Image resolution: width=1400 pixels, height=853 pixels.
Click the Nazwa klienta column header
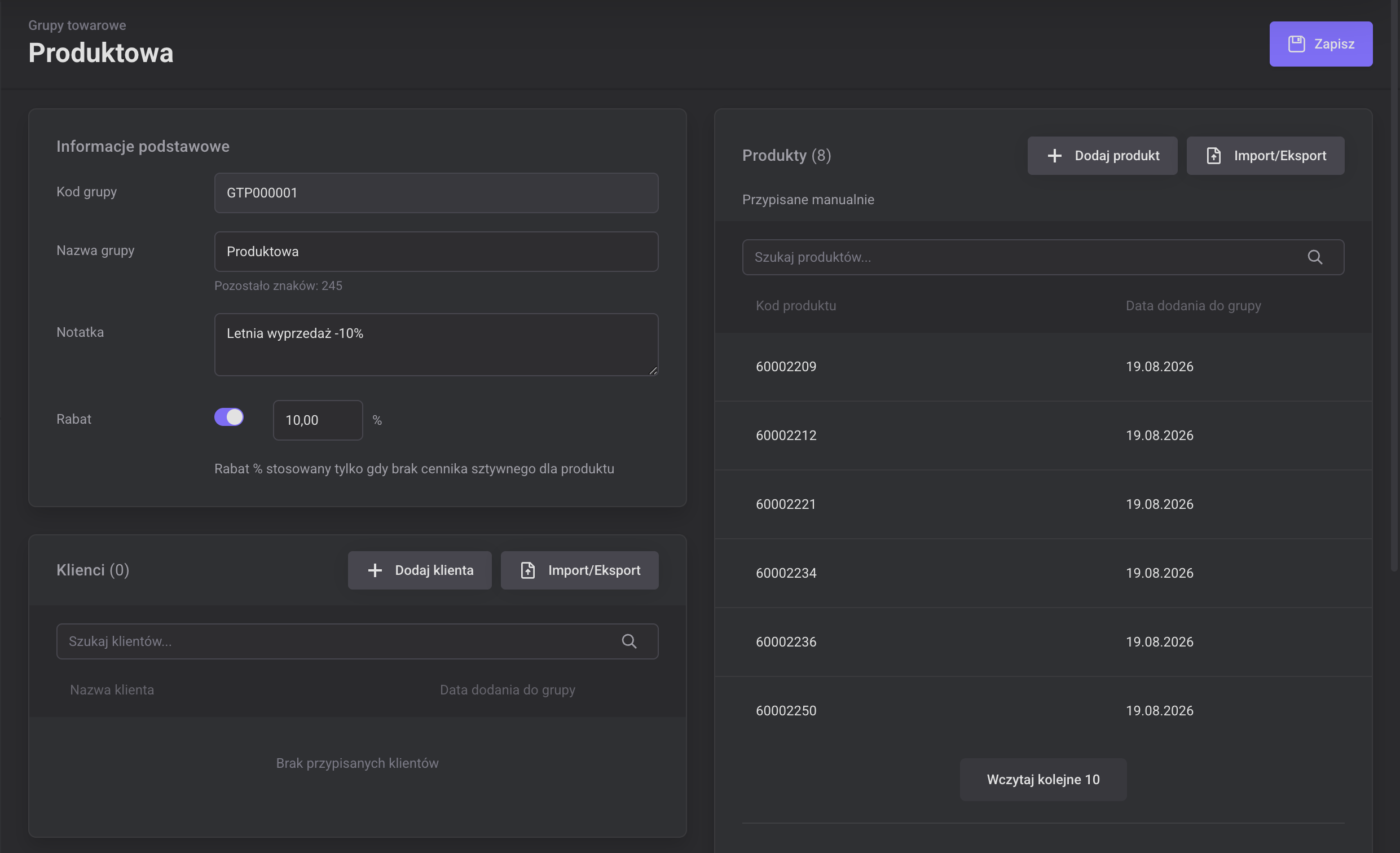click(112, 689)
